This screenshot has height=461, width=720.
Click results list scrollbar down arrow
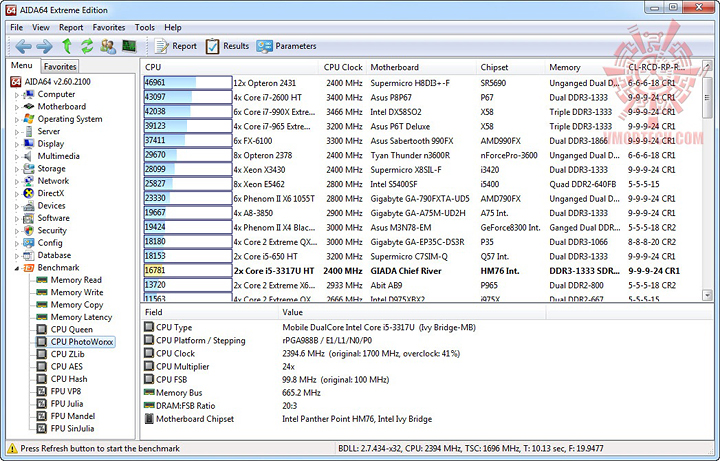point(707,295)
